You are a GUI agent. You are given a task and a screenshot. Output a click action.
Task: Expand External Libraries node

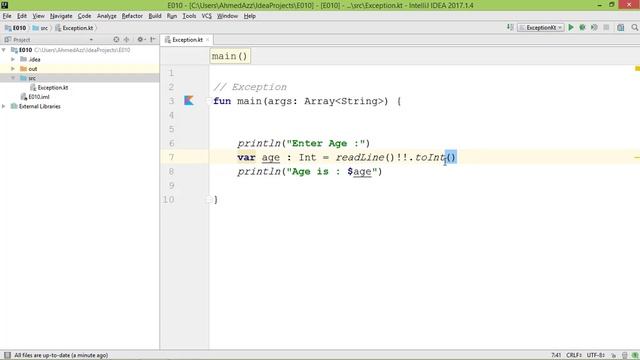point(4,106)
